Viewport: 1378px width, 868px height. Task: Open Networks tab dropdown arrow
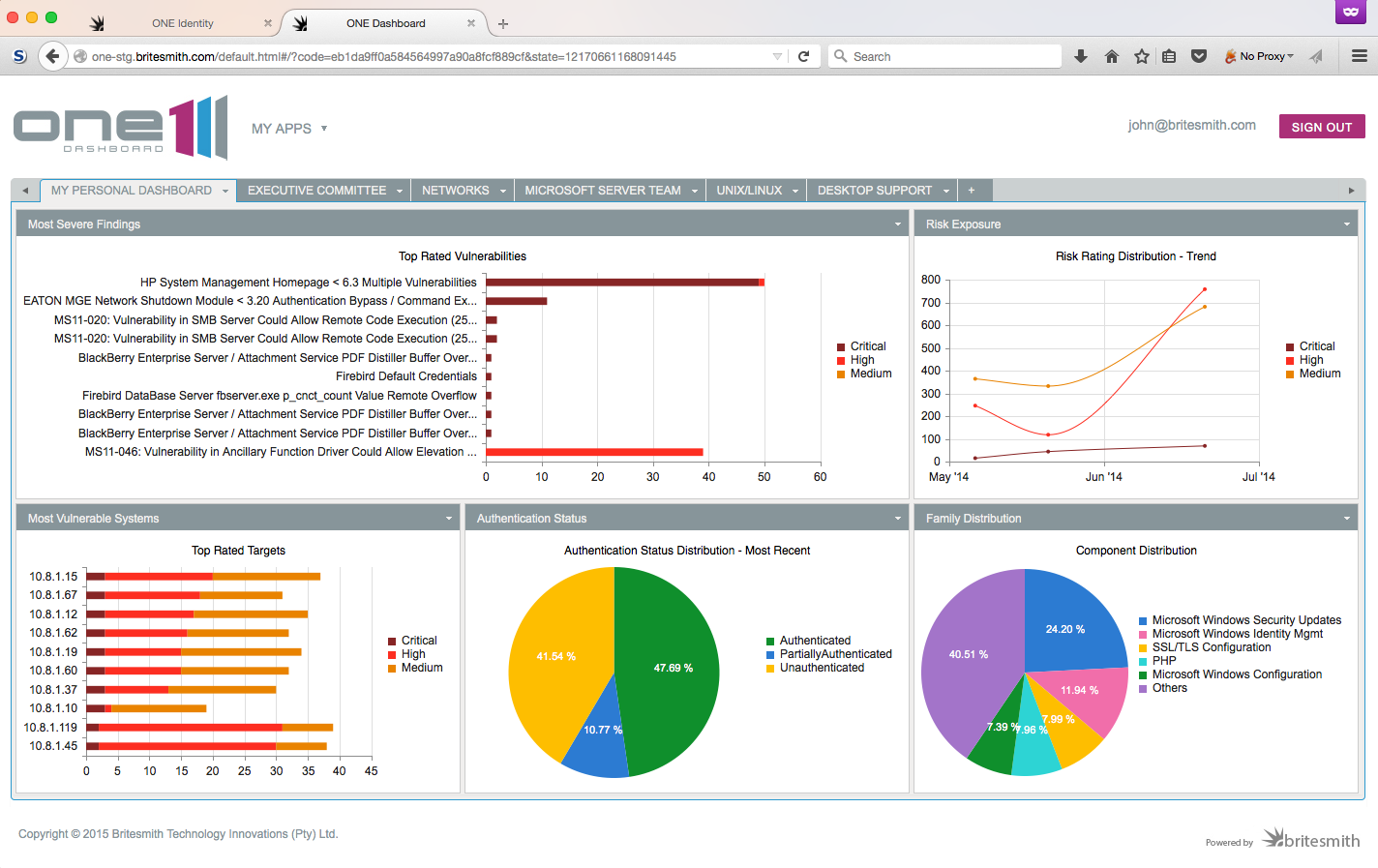[503, 191]
